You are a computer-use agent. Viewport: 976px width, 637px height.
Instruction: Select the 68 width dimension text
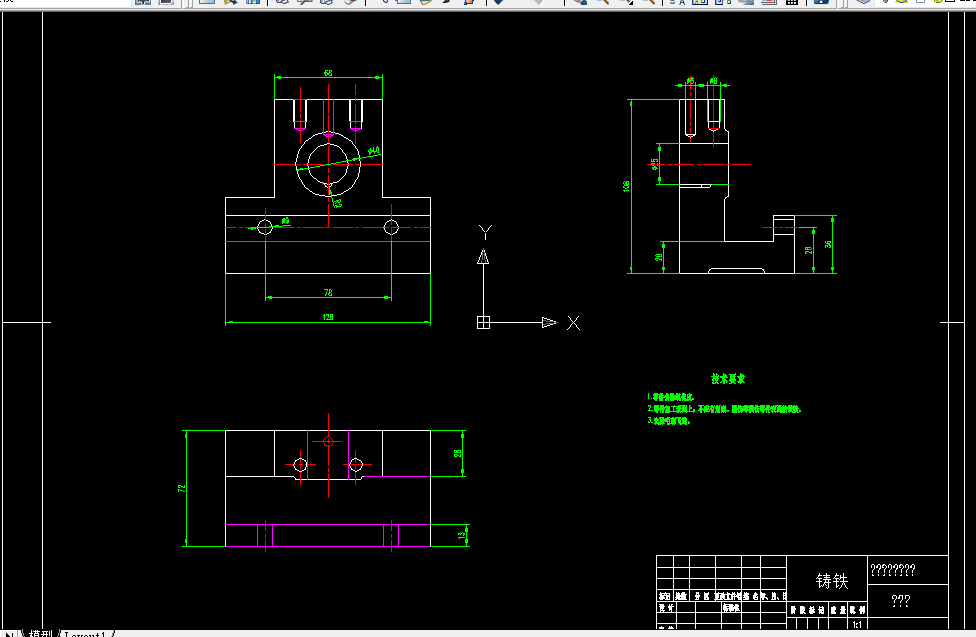[x=328, y=73]
